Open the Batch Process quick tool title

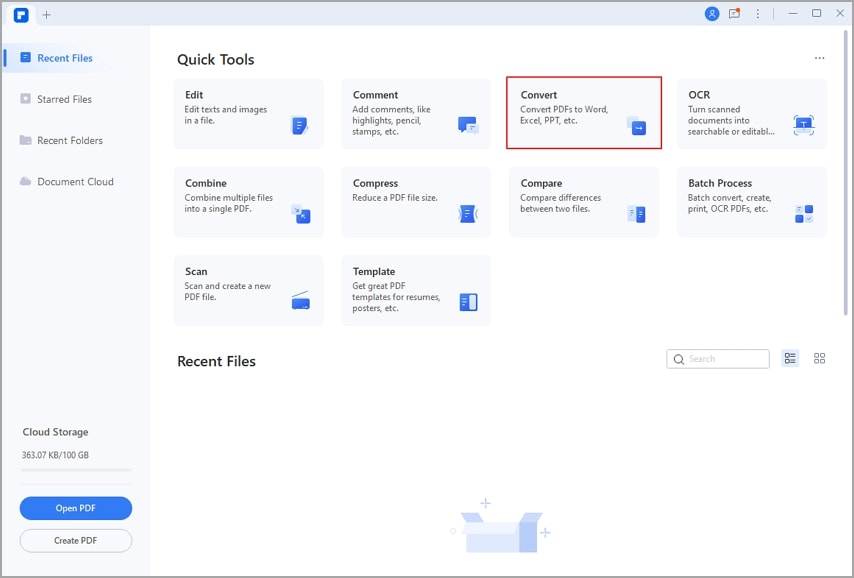click(720, 183)
